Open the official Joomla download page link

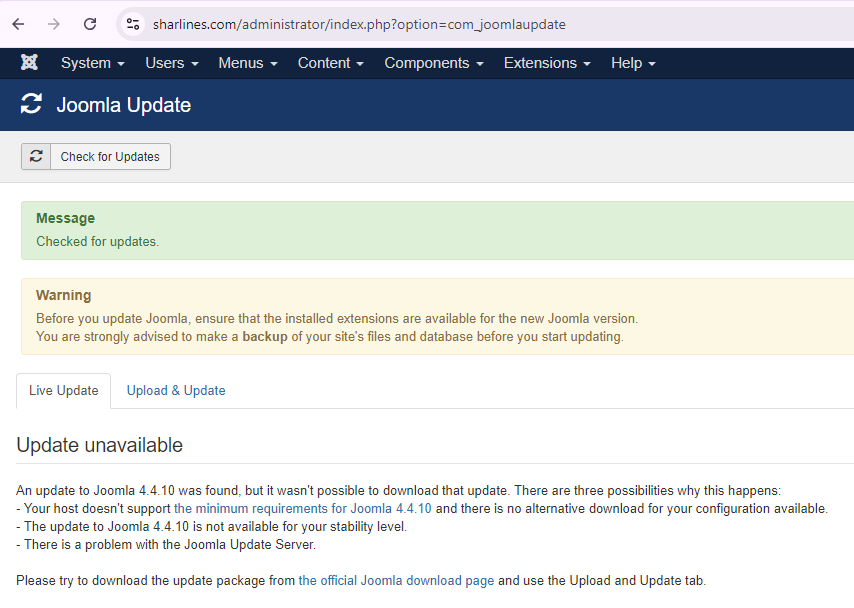[x=396, y=580]
